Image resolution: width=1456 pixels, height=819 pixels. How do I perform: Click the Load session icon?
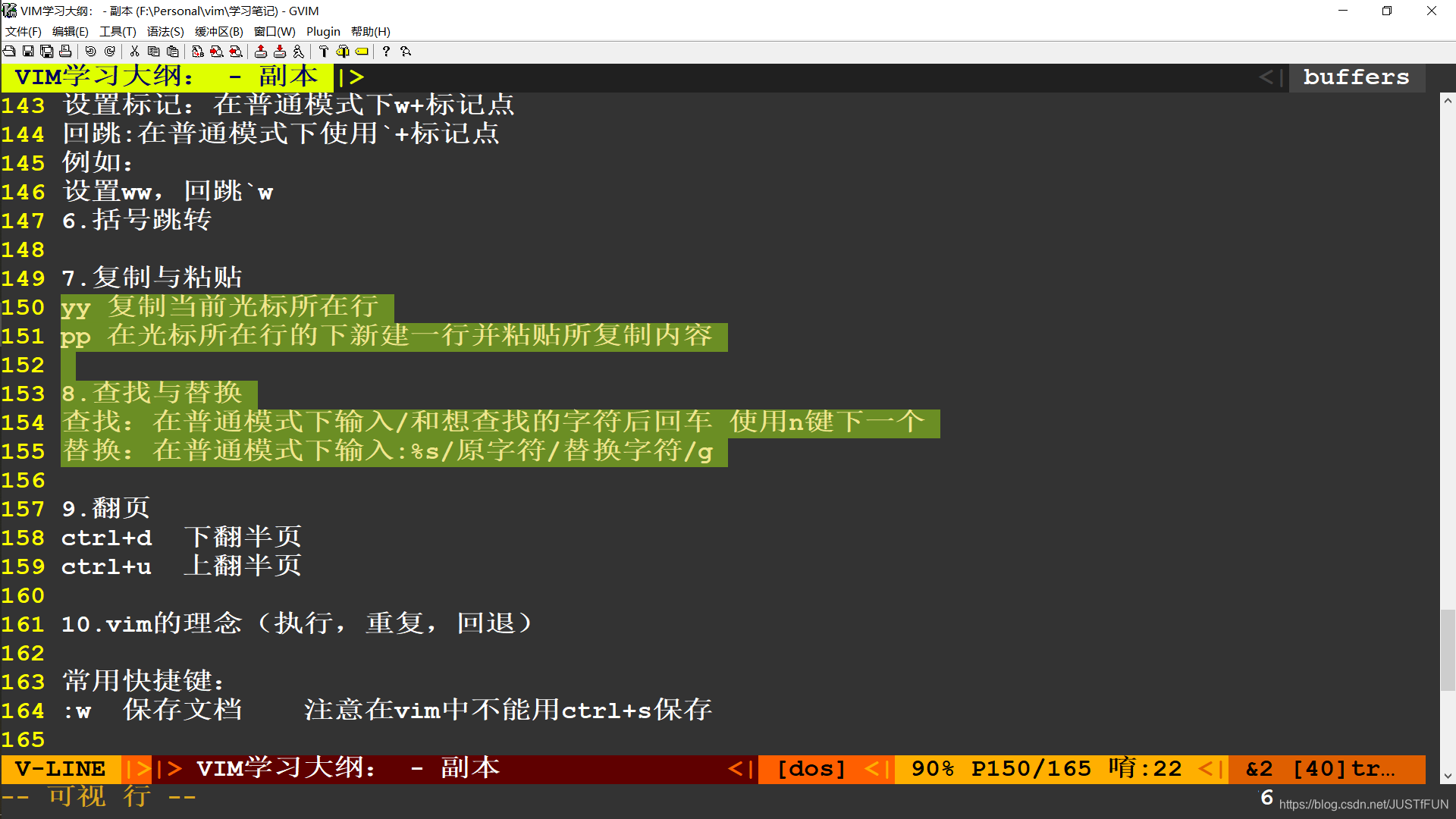[x=261, y=52]
